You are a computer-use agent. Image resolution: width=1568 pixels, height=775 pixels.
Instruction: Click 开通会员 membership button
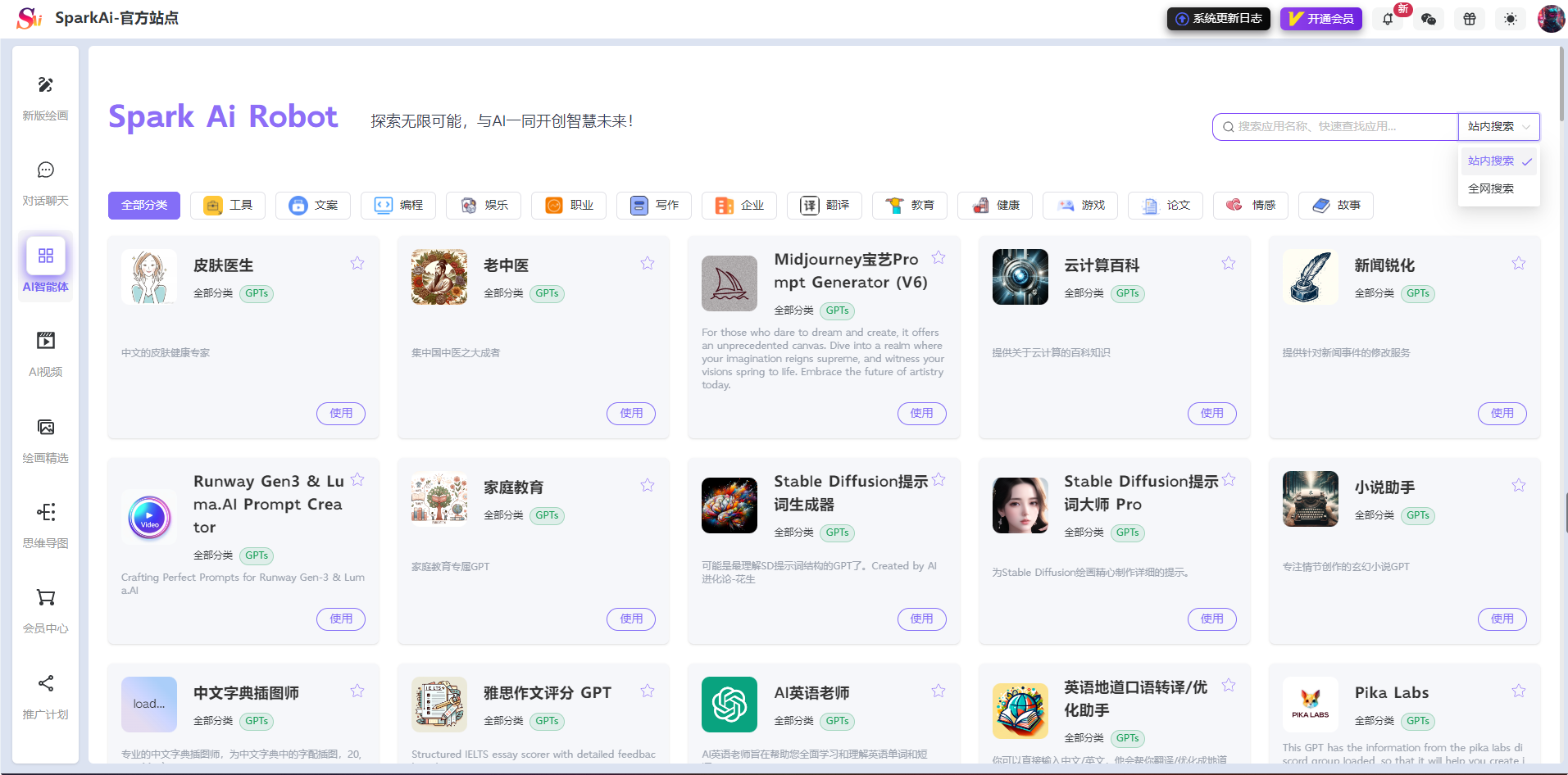1321,19
